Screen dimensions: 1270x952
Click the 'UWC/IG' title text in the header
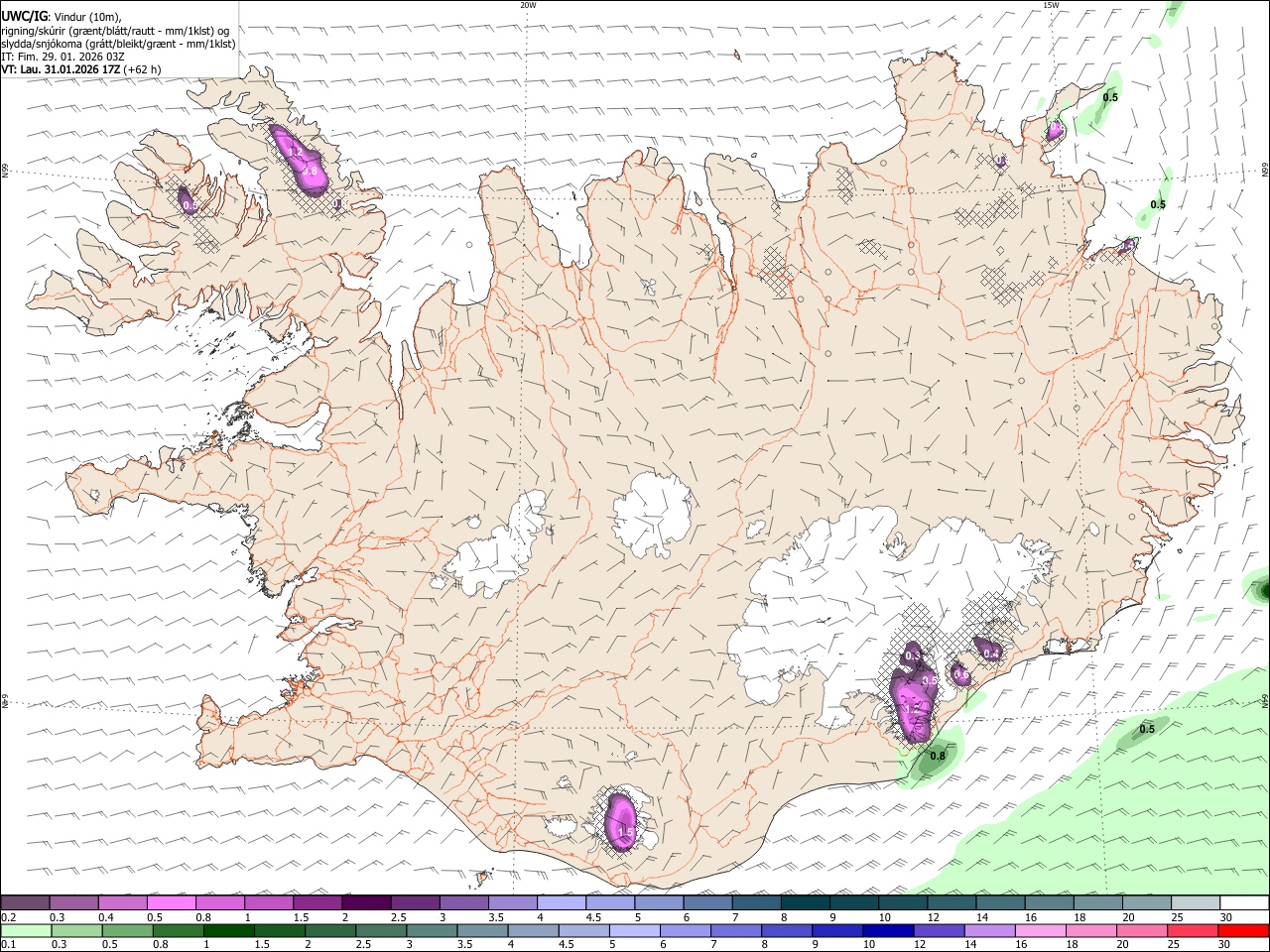[x=23, y=17]
